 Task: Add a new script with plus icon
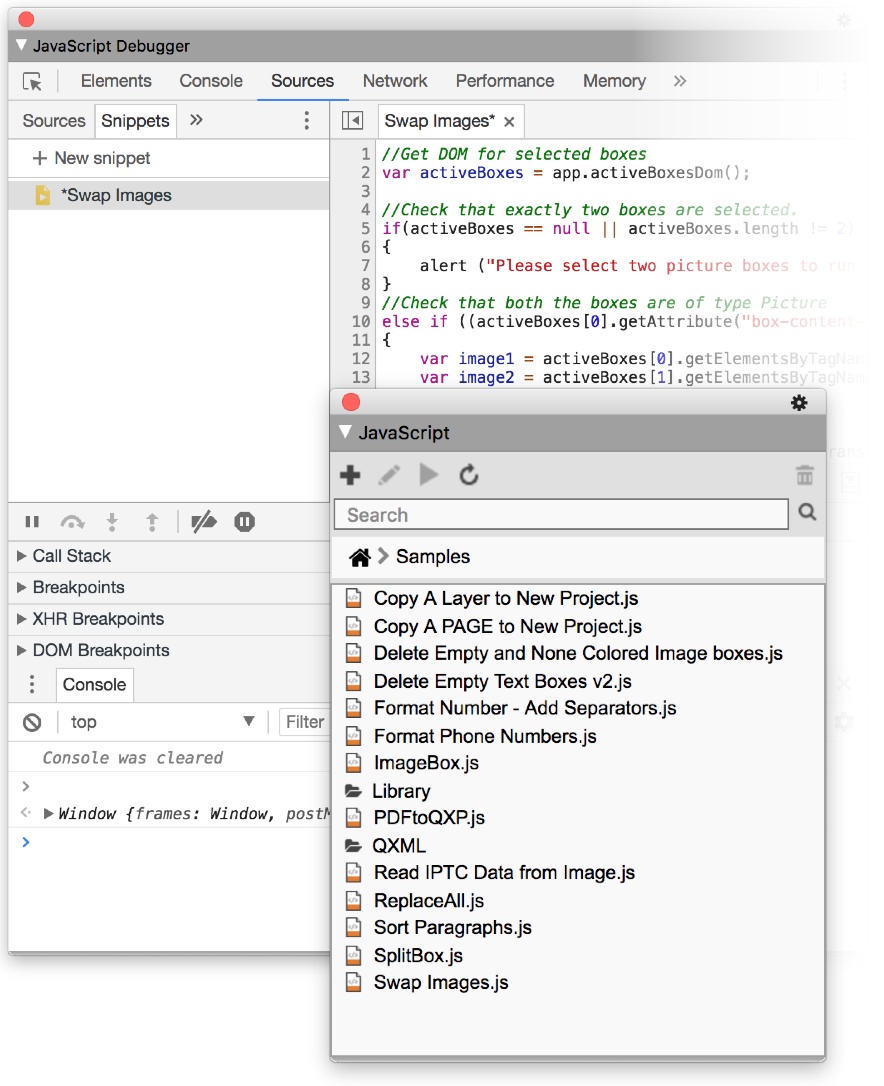pyautogui.click(x=351, y=475)
